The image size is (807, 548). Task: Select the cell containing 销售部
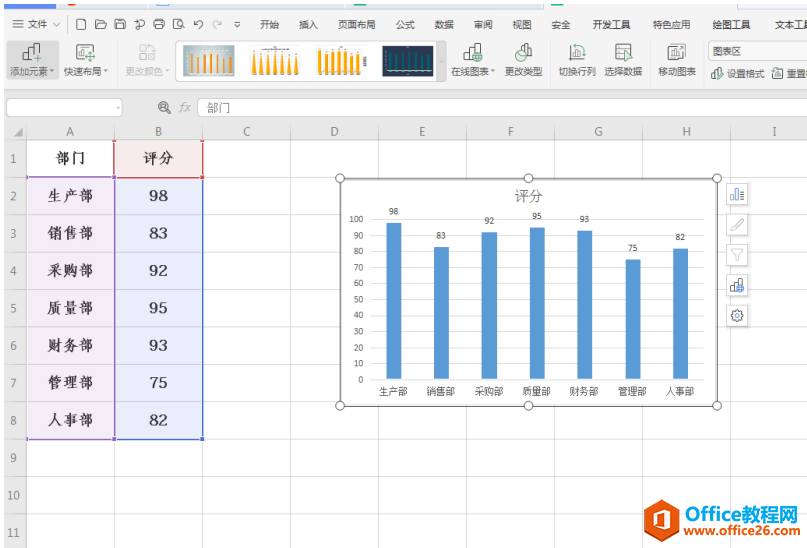click(71, 233)
